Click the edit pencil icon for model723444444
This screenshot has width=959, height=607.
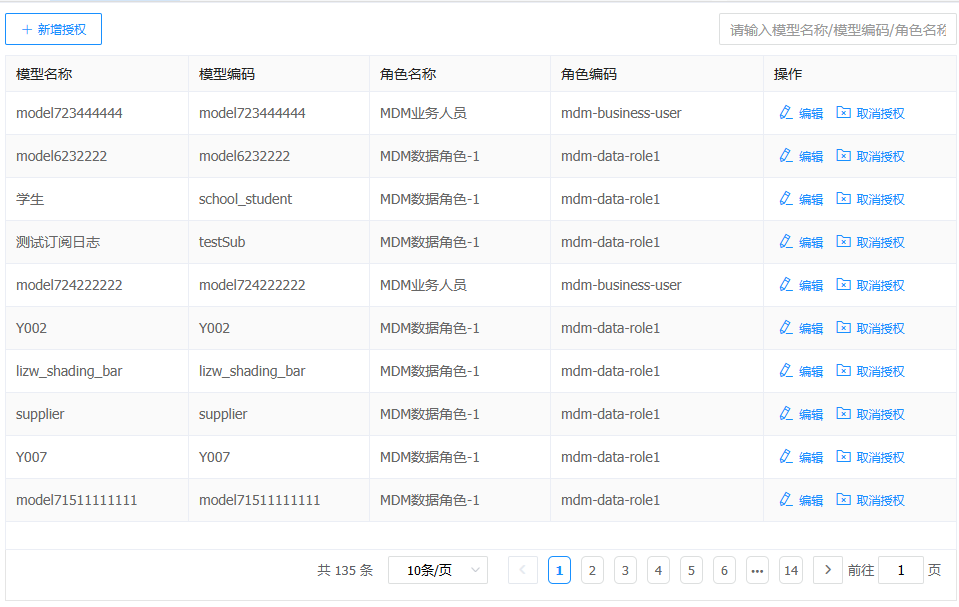click(786, 113)
